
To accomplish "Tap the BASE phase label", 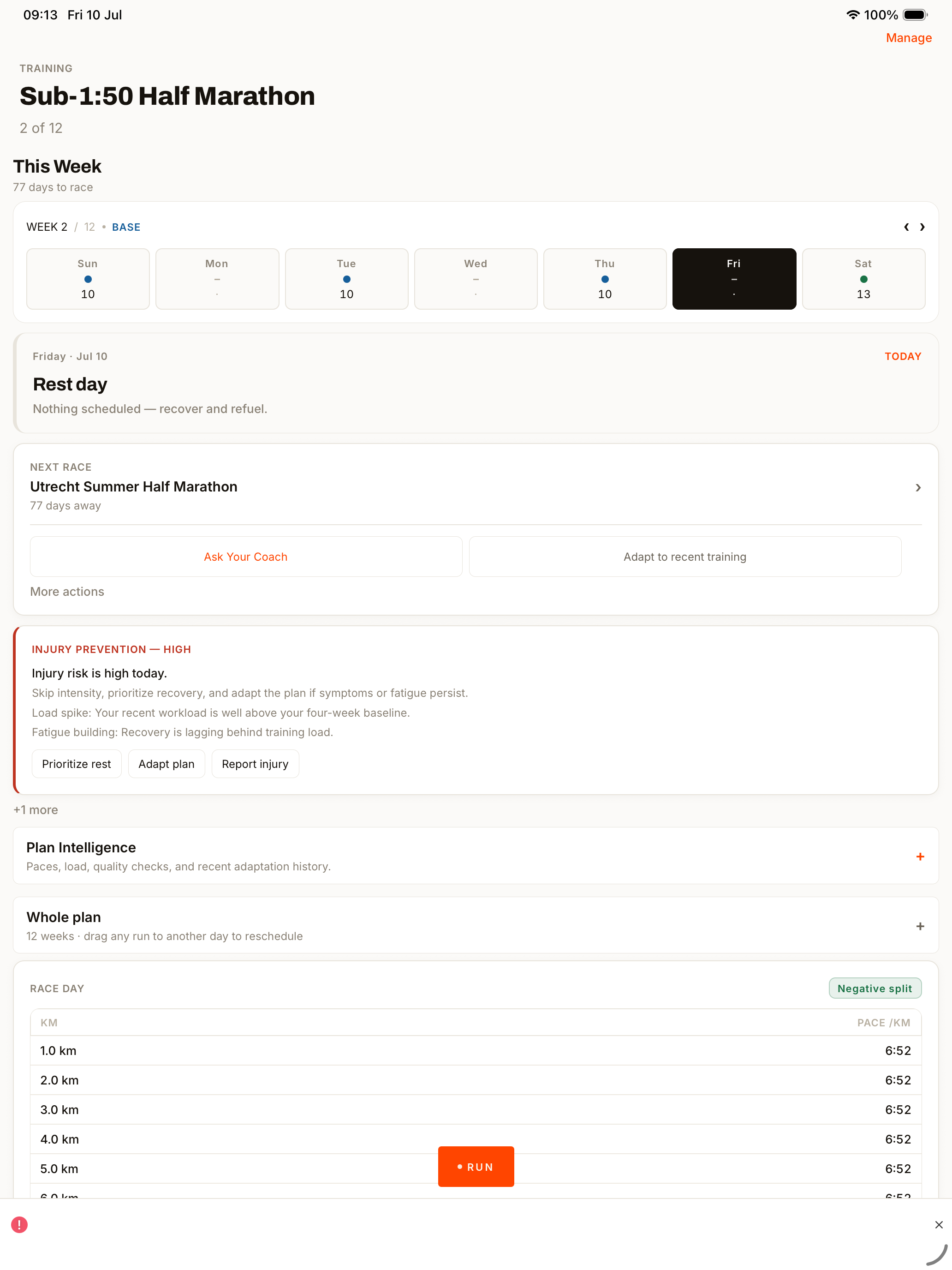I will (126, 227).
